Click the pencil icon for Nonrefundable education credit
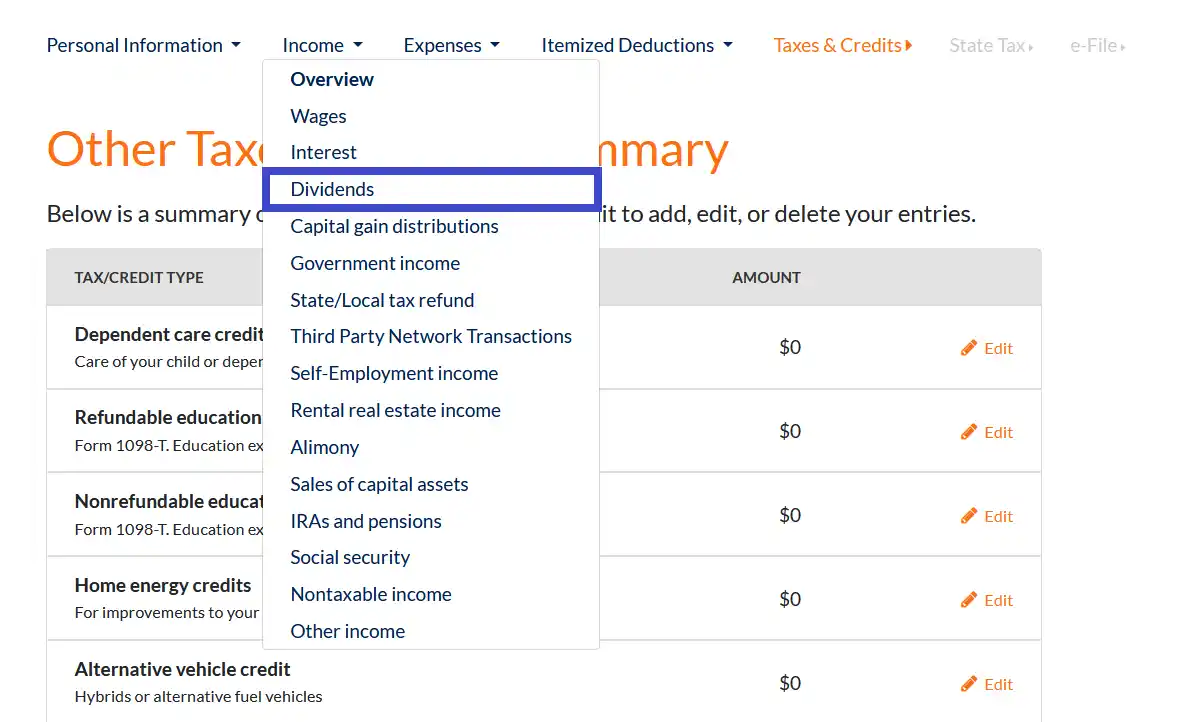This screenshot has width=1179, height=722. click(x=968, y=516)
